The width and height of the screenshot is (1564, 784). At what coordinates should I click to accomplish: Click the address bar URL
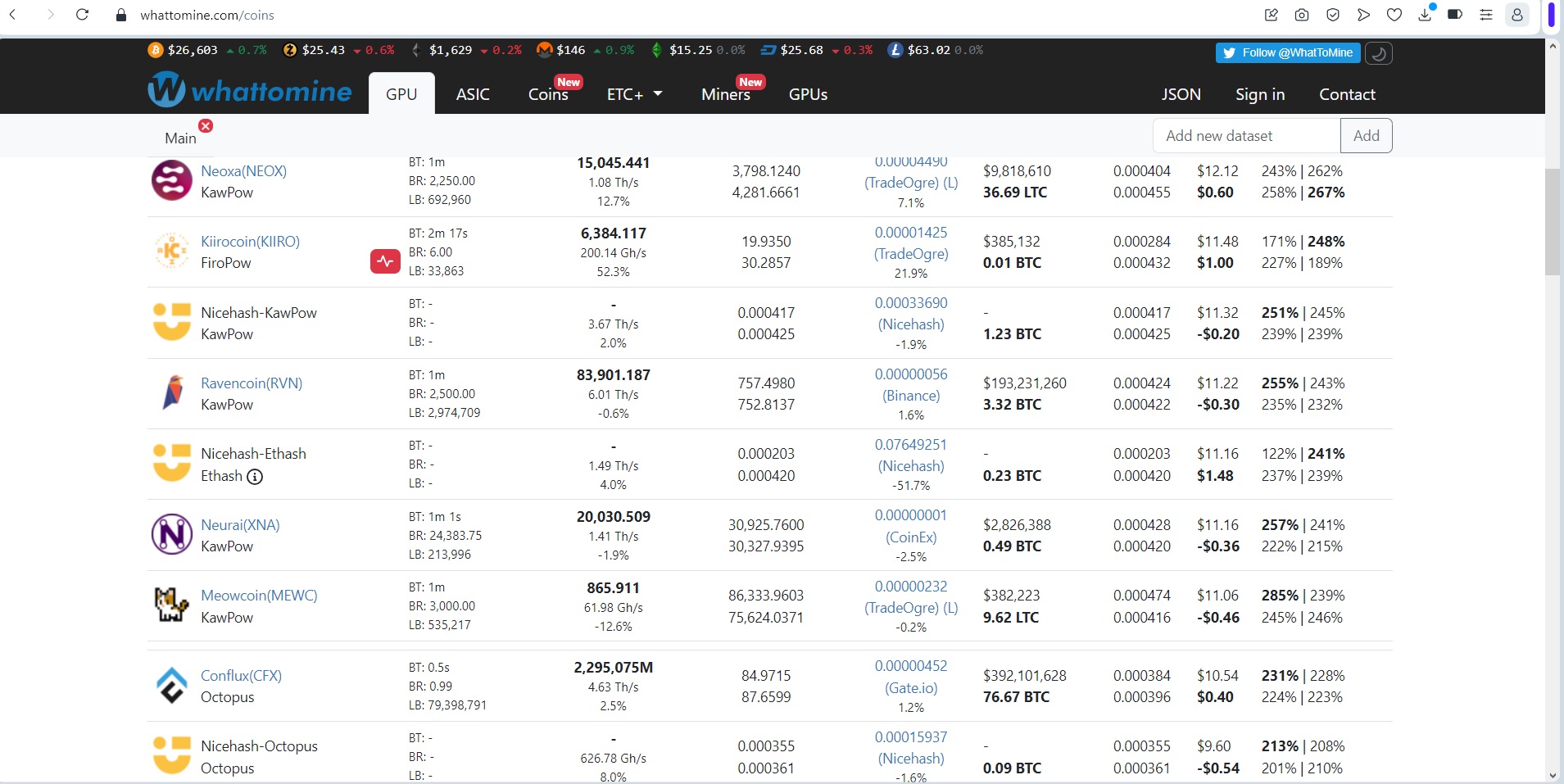click(x=207, y=15)
